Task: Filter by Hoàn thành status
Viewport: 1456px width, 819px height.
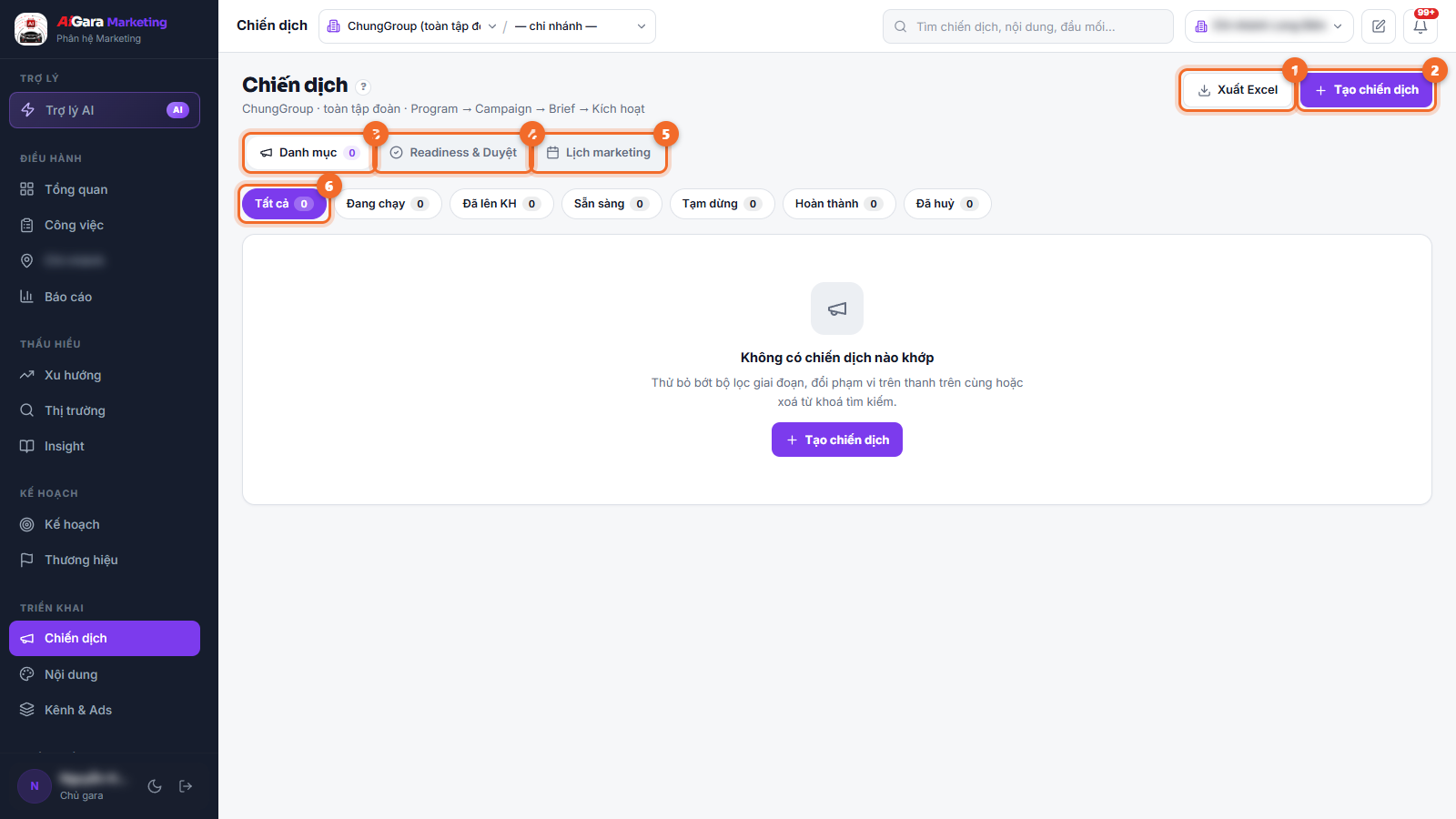Action: (839, 204)
